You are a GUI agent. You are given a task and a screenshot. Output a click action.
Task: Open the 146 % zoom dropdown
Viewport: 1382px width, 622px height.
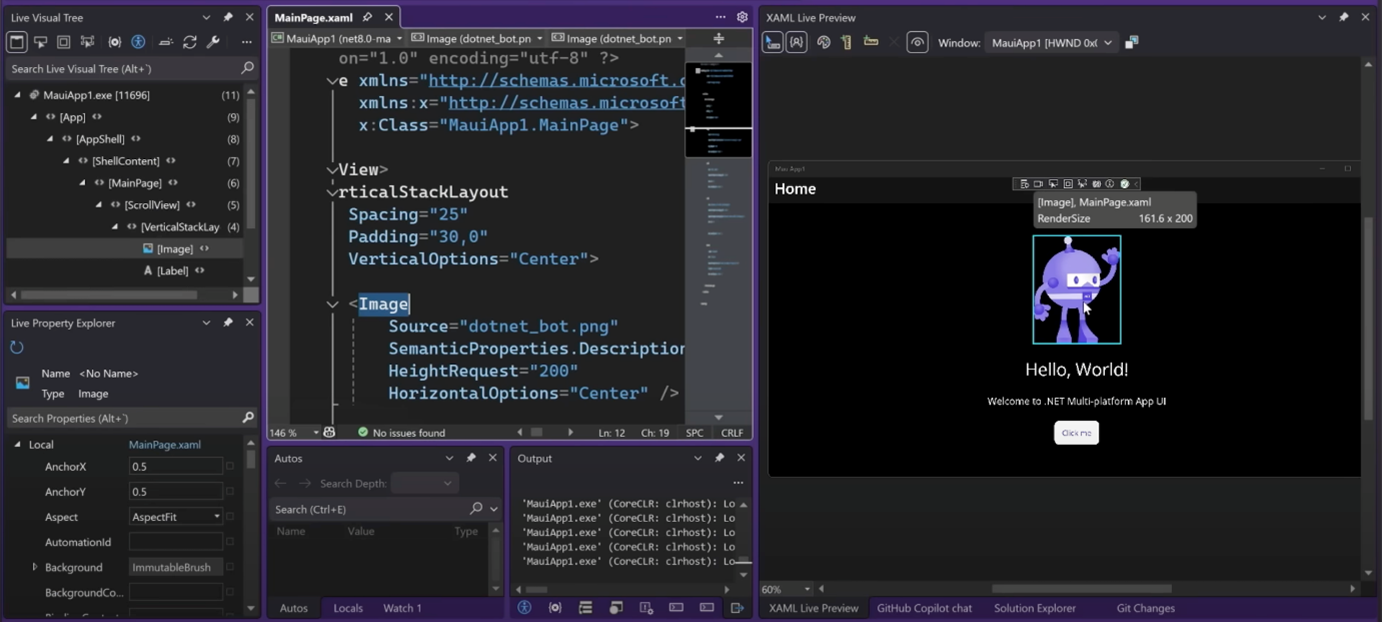(x=316, y=433)
